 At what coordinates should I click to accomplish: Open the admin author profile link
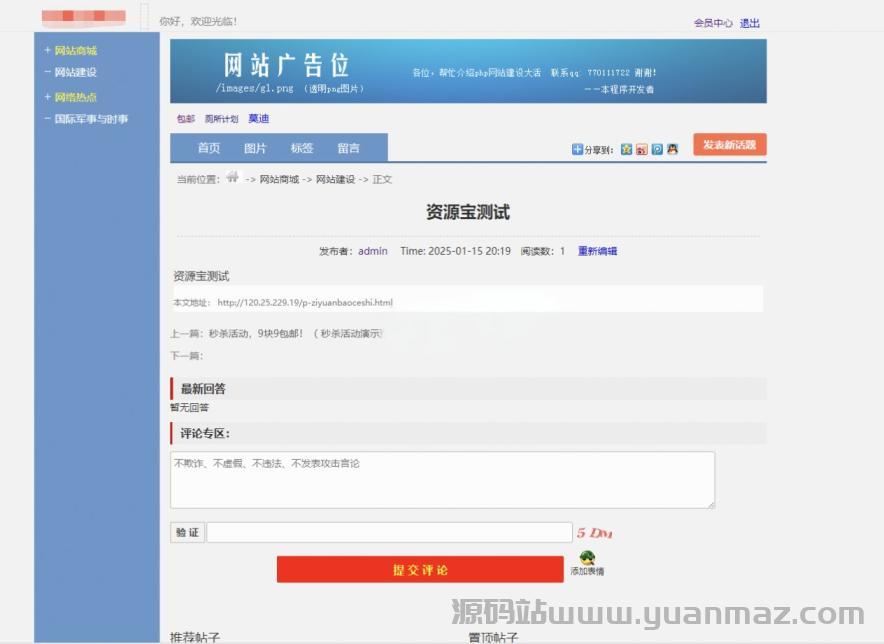(x=373, y=251)
